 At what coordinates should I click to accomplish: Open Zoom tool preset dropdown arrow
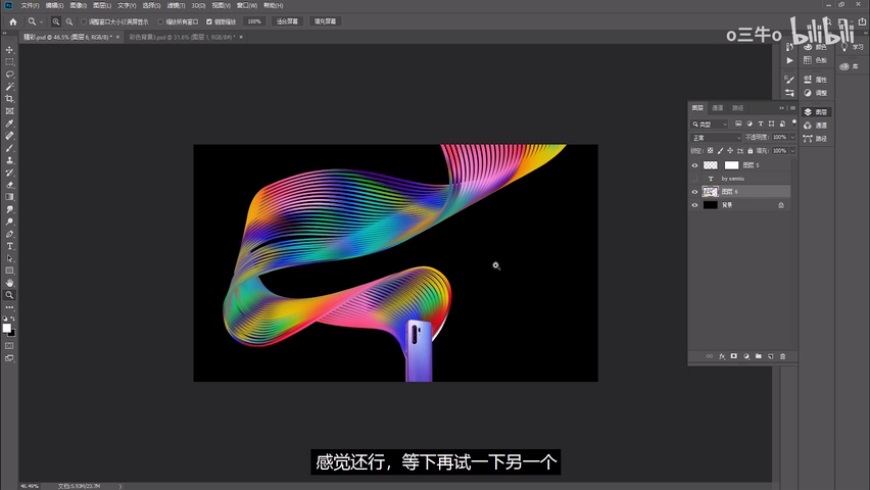(x=41, y=22)
